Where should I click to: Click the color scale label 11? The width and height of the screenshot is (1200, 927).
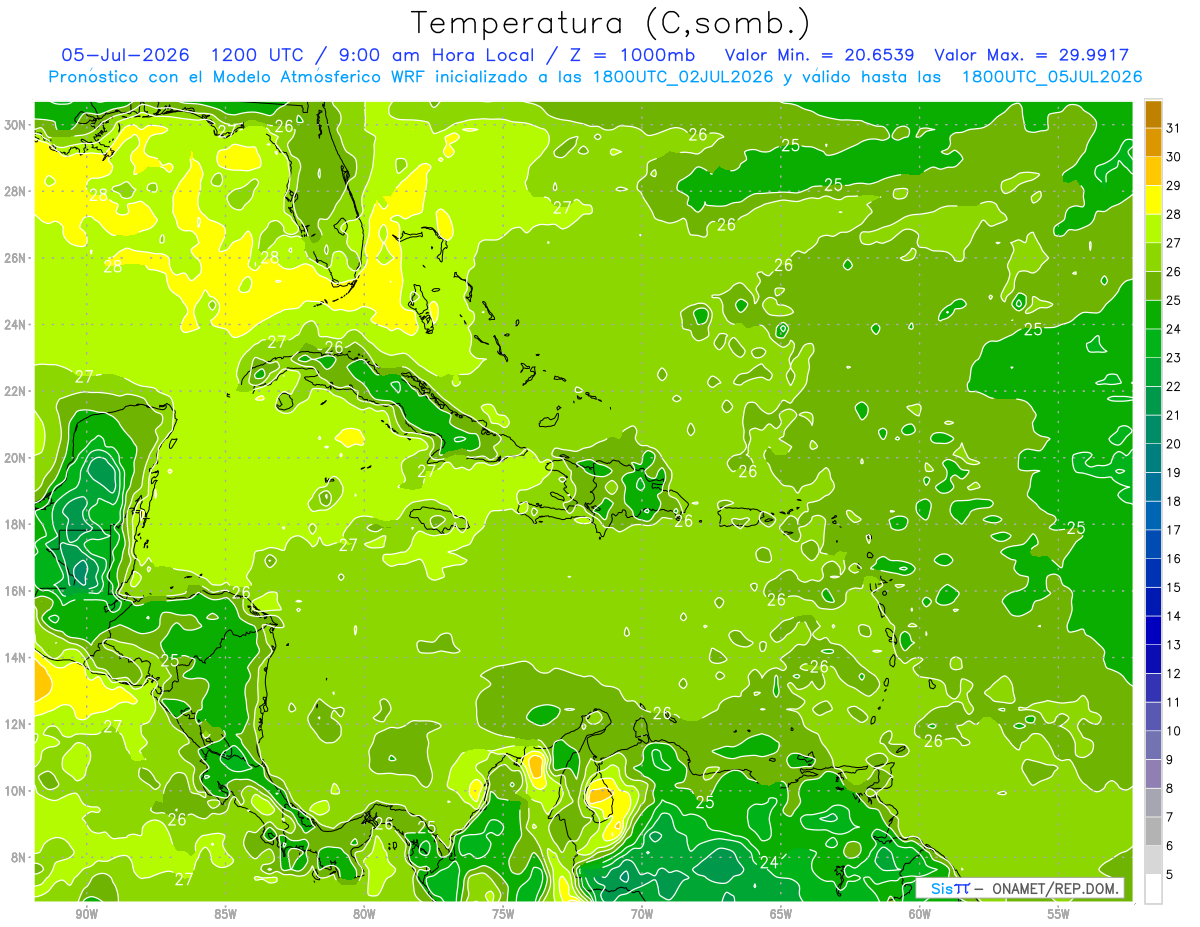click(1175, 703)
